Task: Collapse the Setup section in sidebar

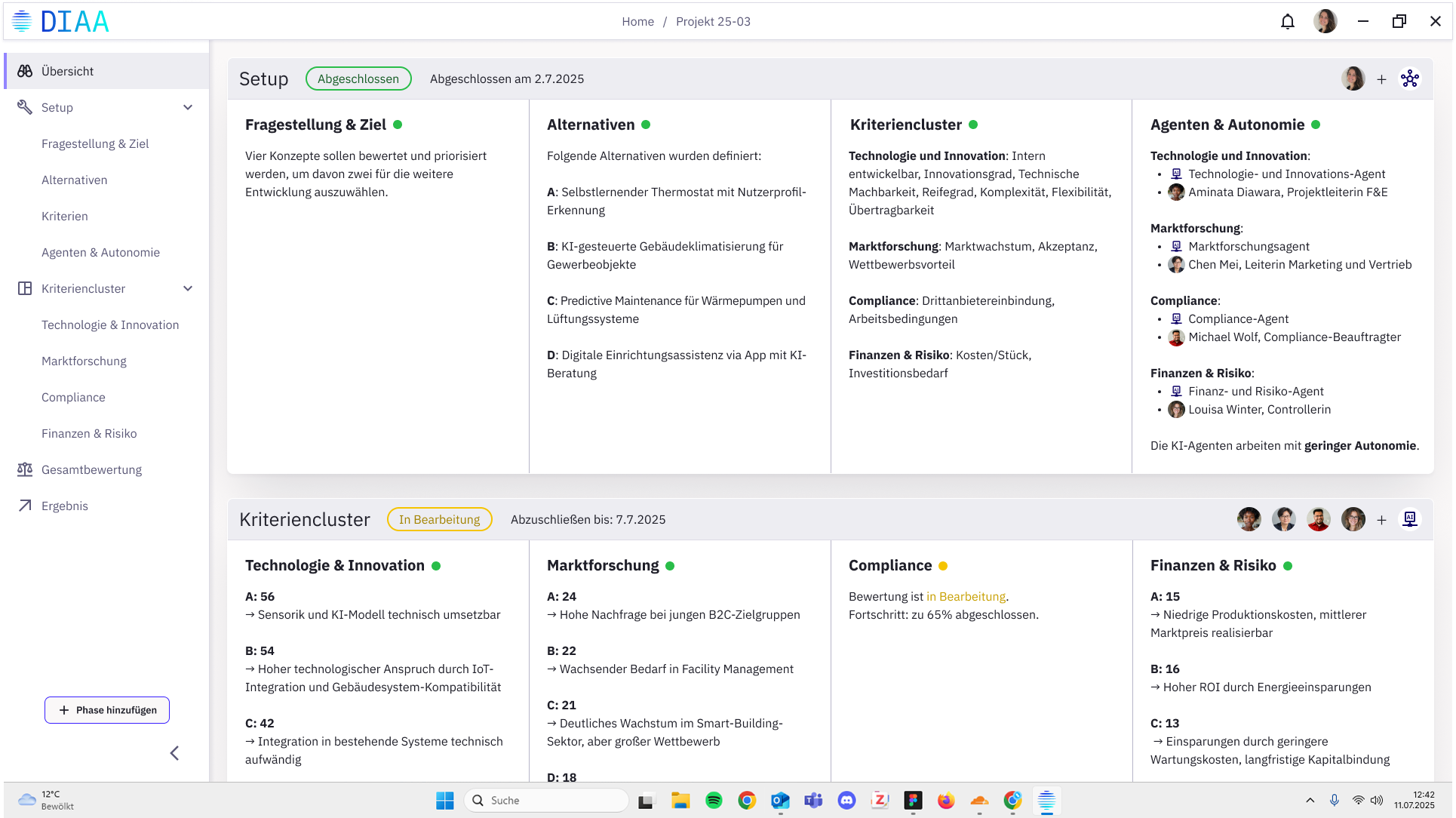Action: (x=188, y=107)
